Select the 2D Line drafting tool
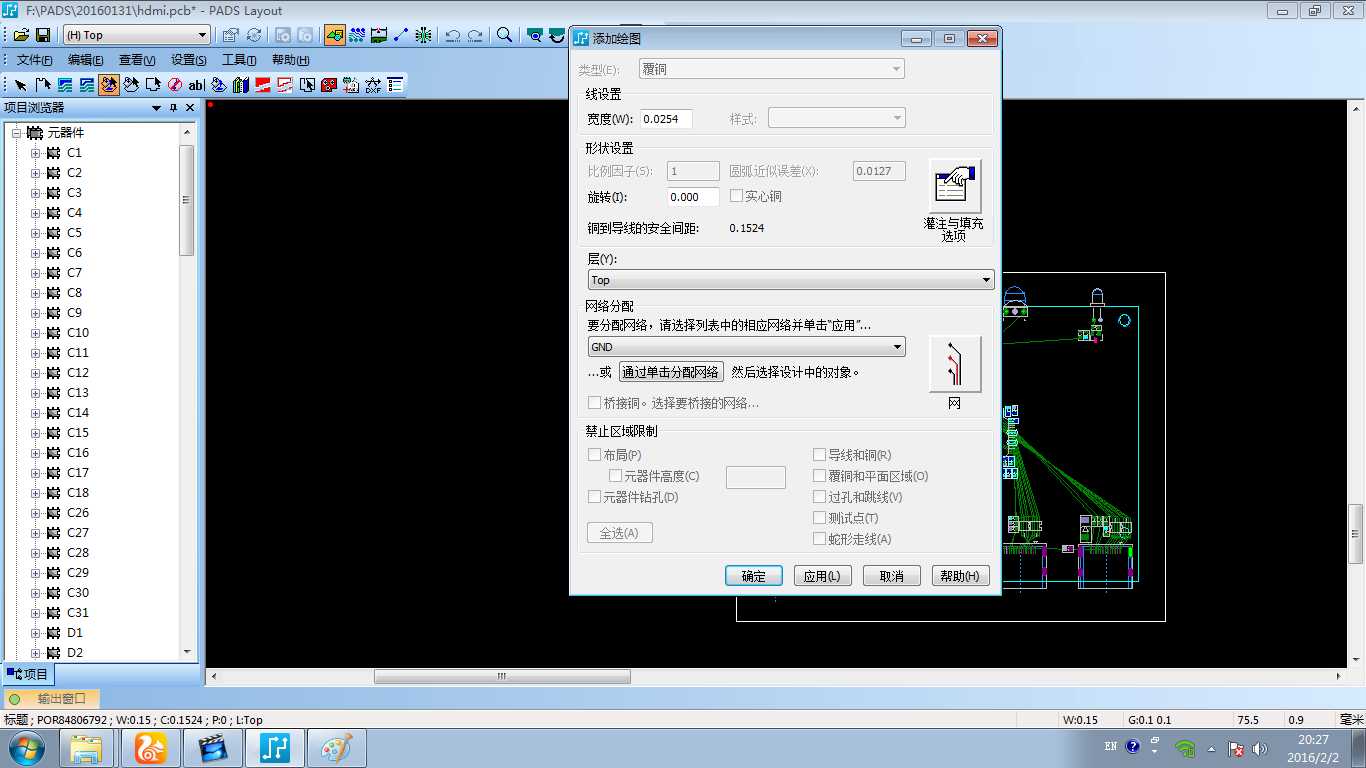This screenshot has width=1366, height=768. point(43,85)
